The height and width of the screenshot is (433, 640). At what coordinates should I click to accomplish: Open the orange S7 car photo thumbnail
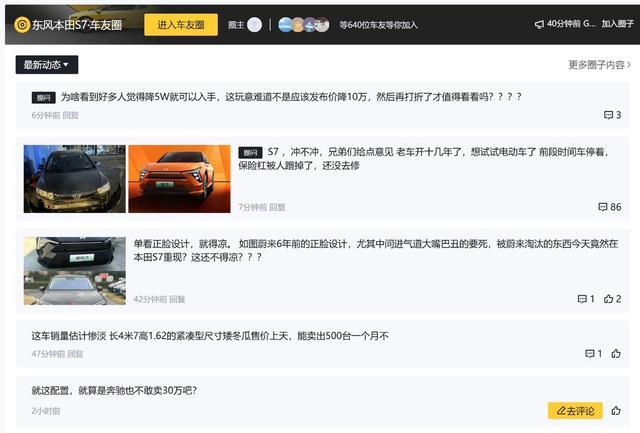click(x=180, y=179)
